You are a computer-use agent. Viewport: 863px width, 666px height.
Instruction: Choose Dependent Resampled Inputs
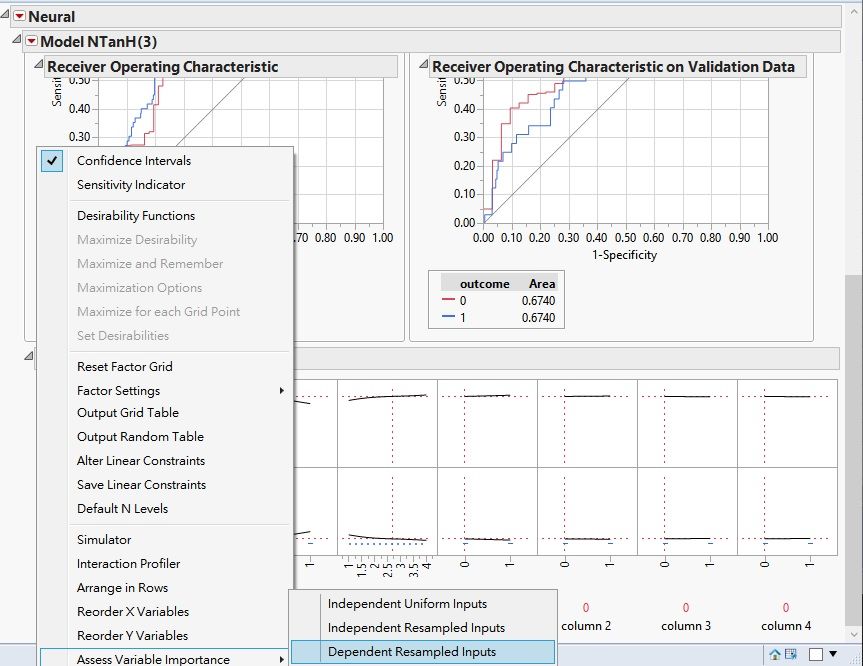coord(423,652)
